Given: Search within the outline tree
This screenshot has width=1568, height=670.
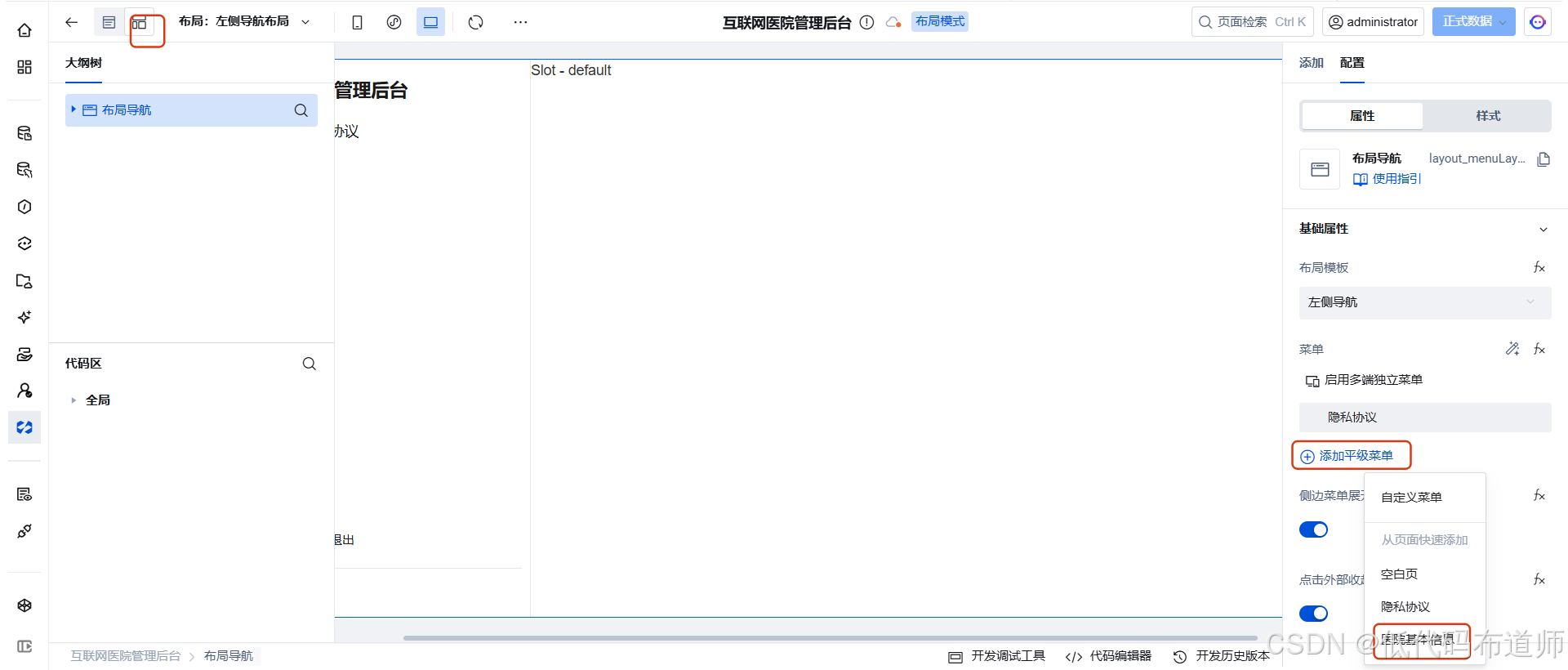Looking at the screenshot, I should tap(301, 110).
